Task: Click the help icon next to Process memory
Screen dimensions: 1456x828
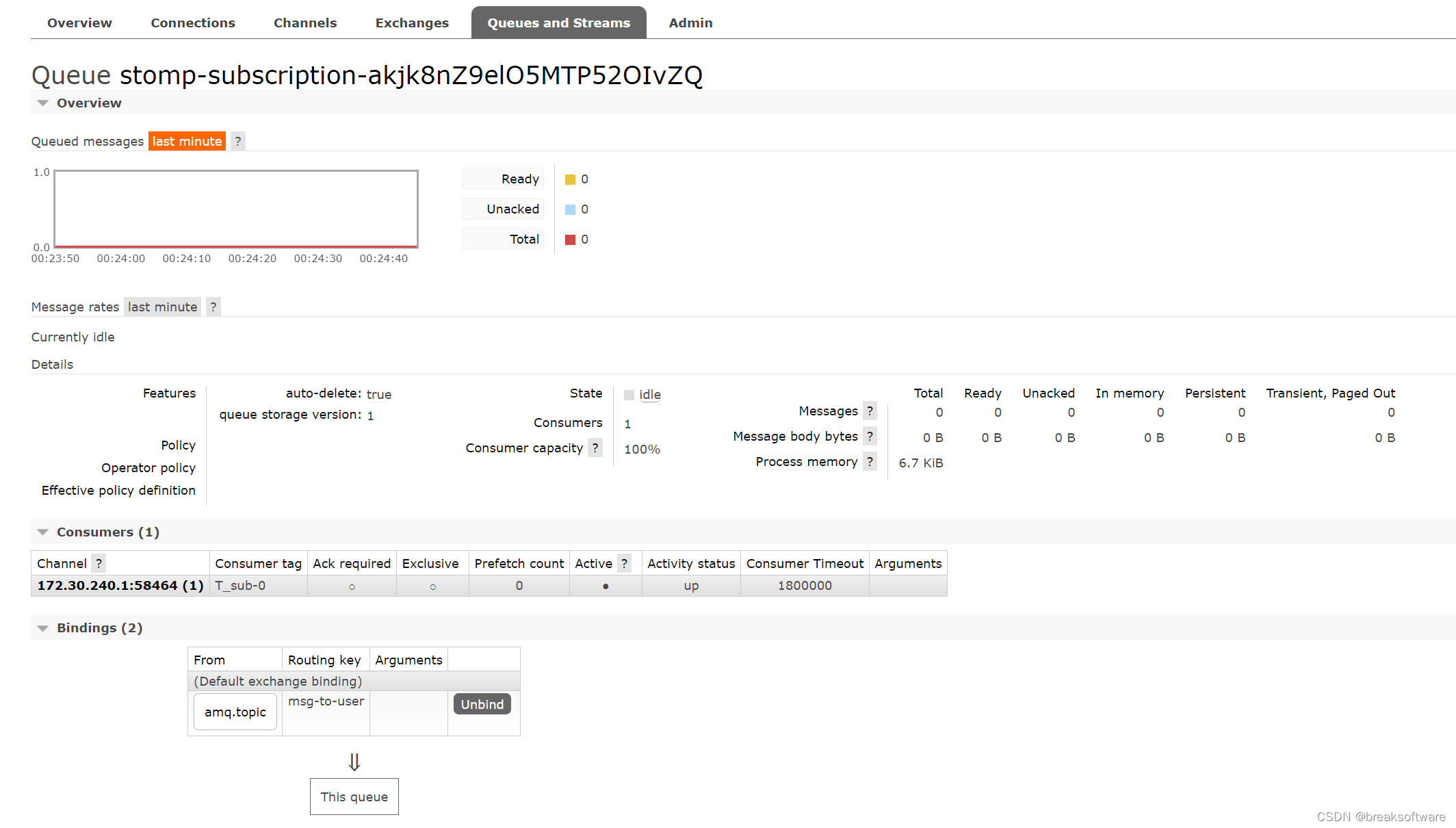Action: [869, 461]
